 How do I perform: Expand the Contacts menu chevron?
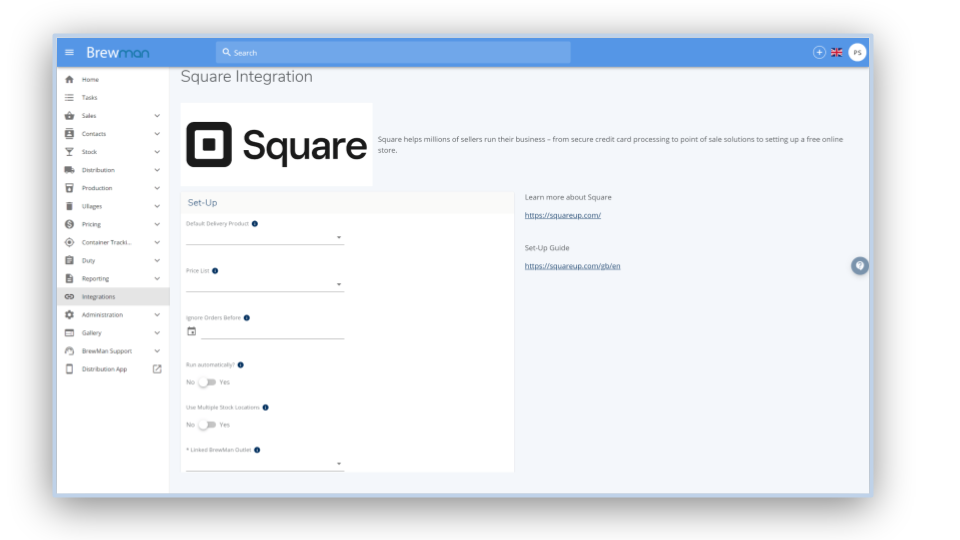tap(157, 133)
